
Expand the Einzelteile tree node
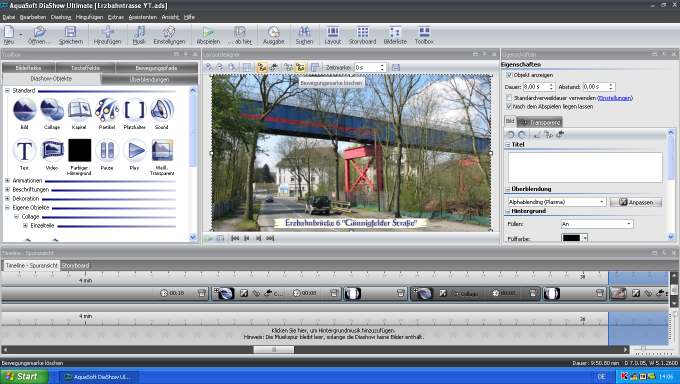point(25,226)
